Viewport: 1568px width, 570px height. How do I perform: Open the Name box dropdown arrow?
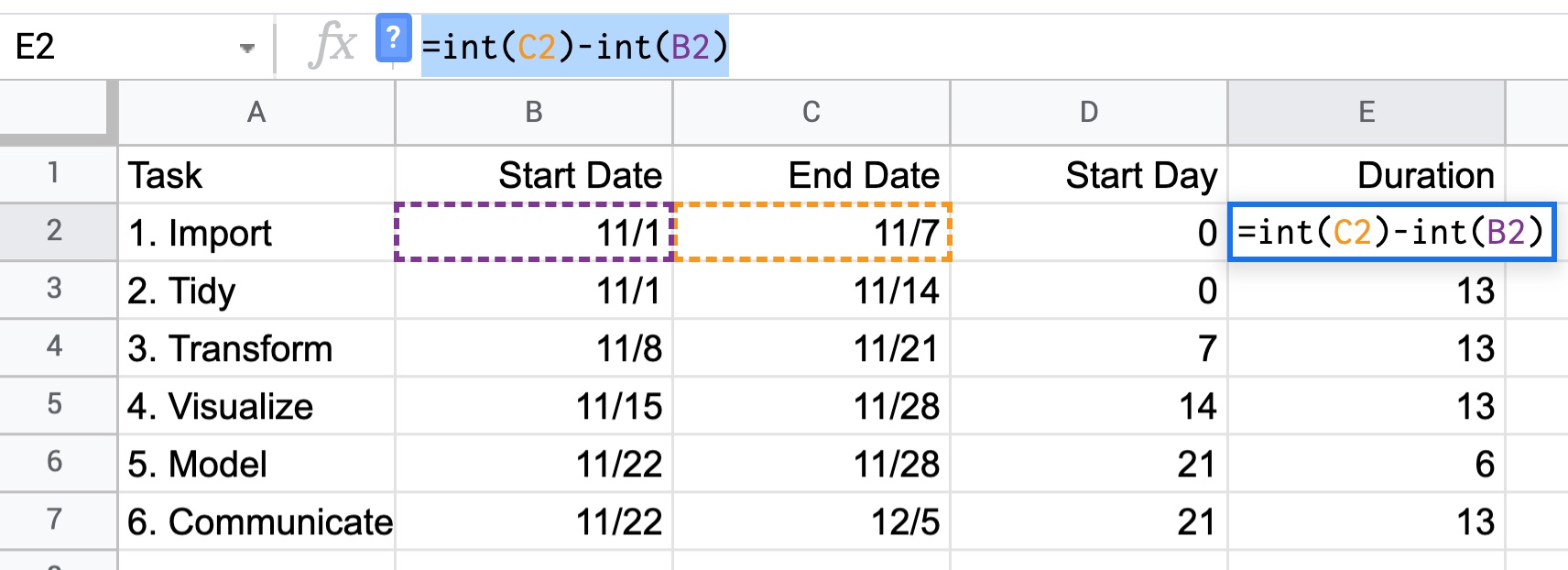coord(246,48)
